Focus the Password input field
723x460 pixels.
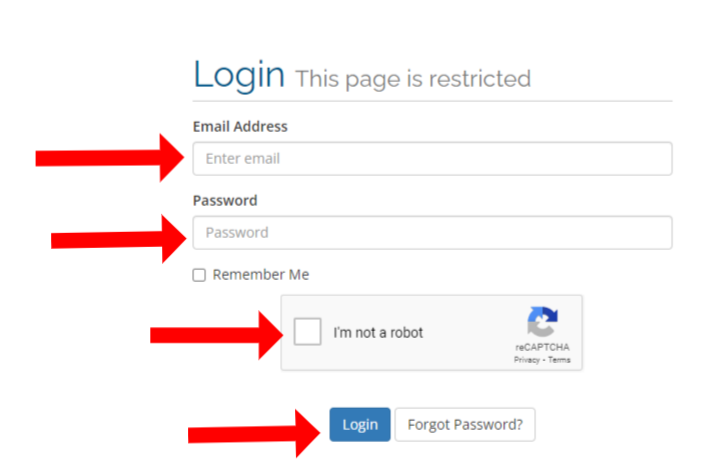pyautogui.click(x=432, y=233)
